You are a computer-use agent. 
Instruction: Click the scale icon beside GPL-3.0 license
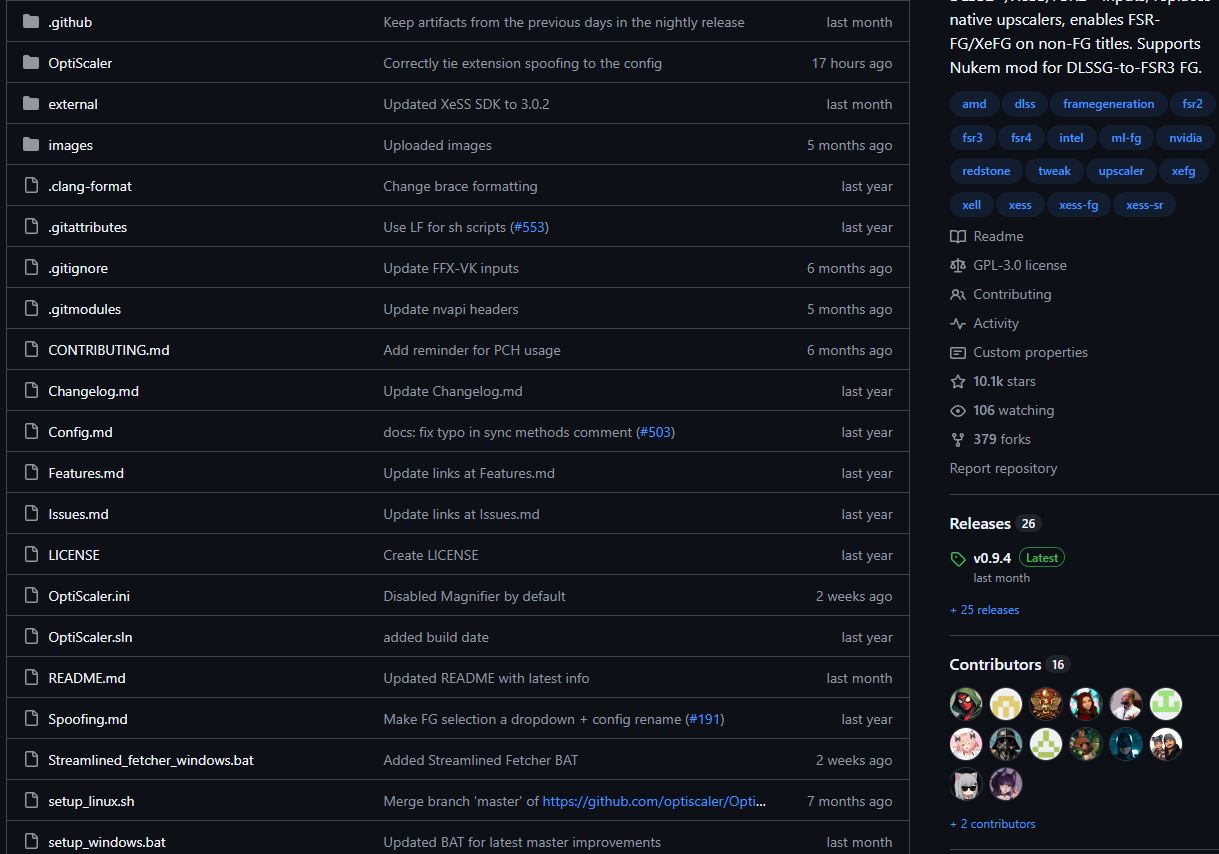[x=958, y=265]
